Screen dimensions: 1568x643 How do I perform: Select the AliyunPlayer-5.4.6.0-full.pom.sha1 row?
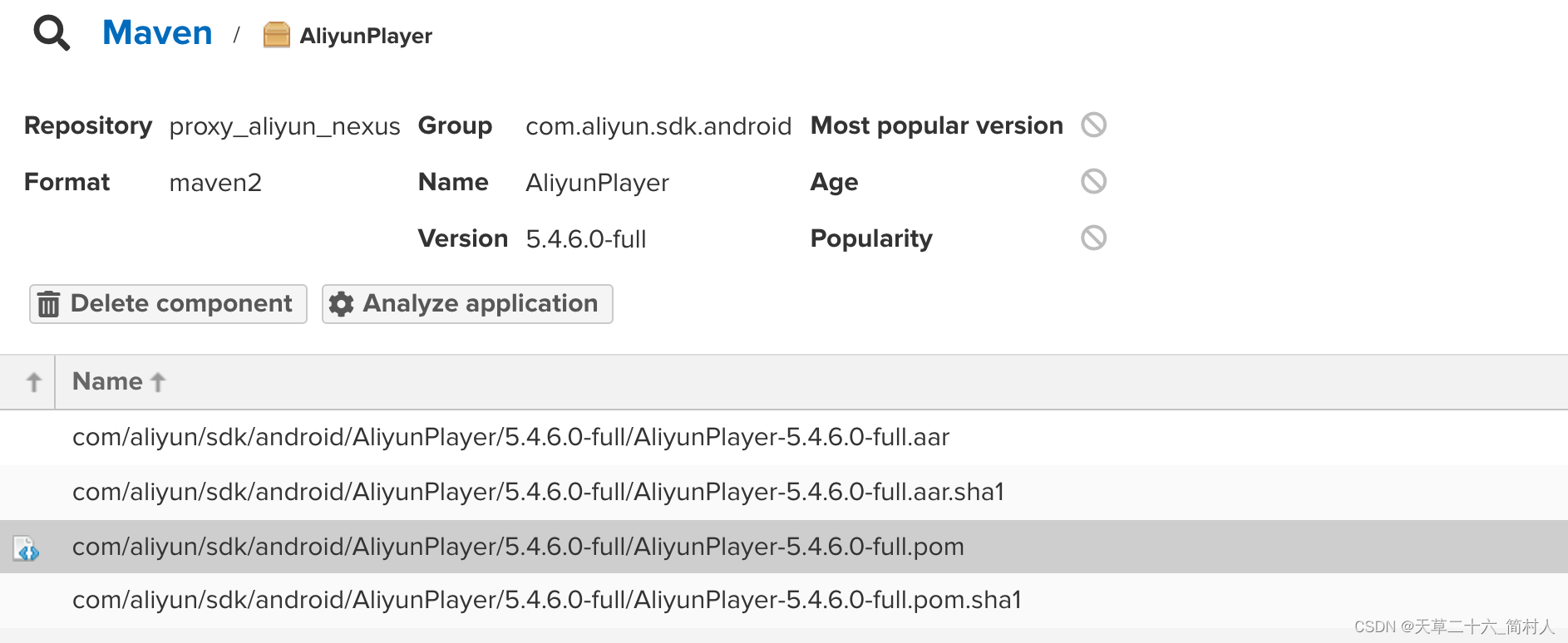coord(784,600)
